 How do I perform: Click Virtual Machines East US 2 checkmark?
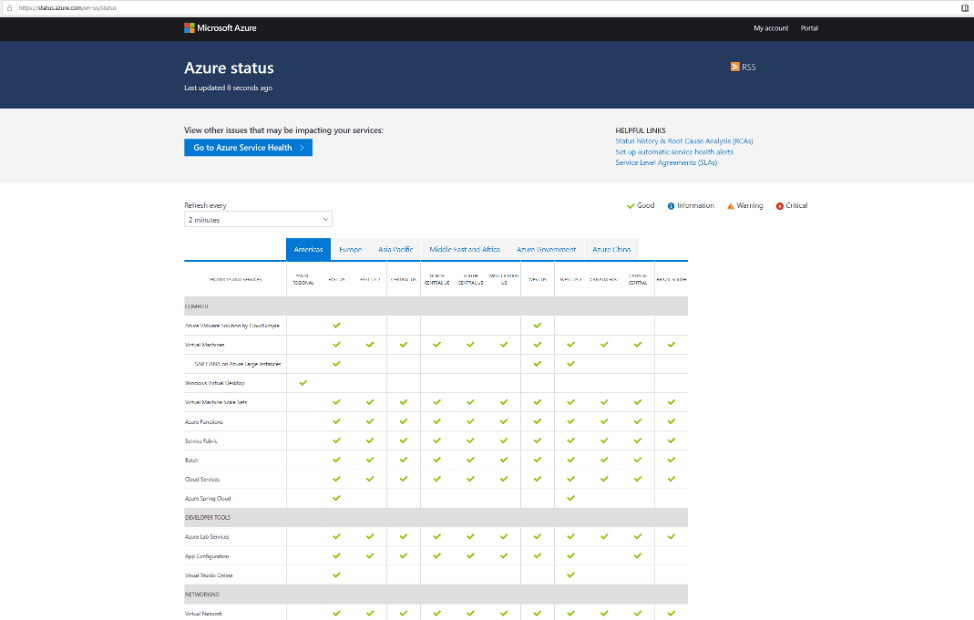pyautogui.click(x=370, y=345)
